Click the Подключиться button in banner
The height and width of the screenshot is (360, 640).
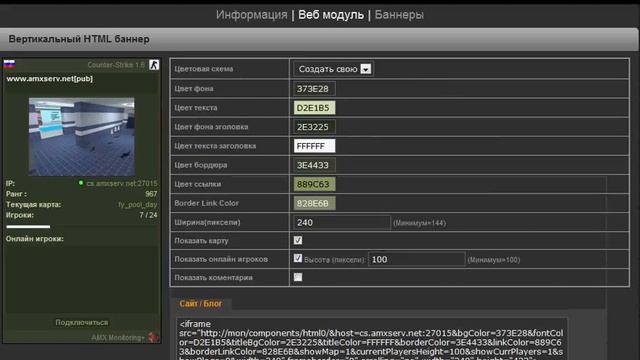[x=82, y=322]
